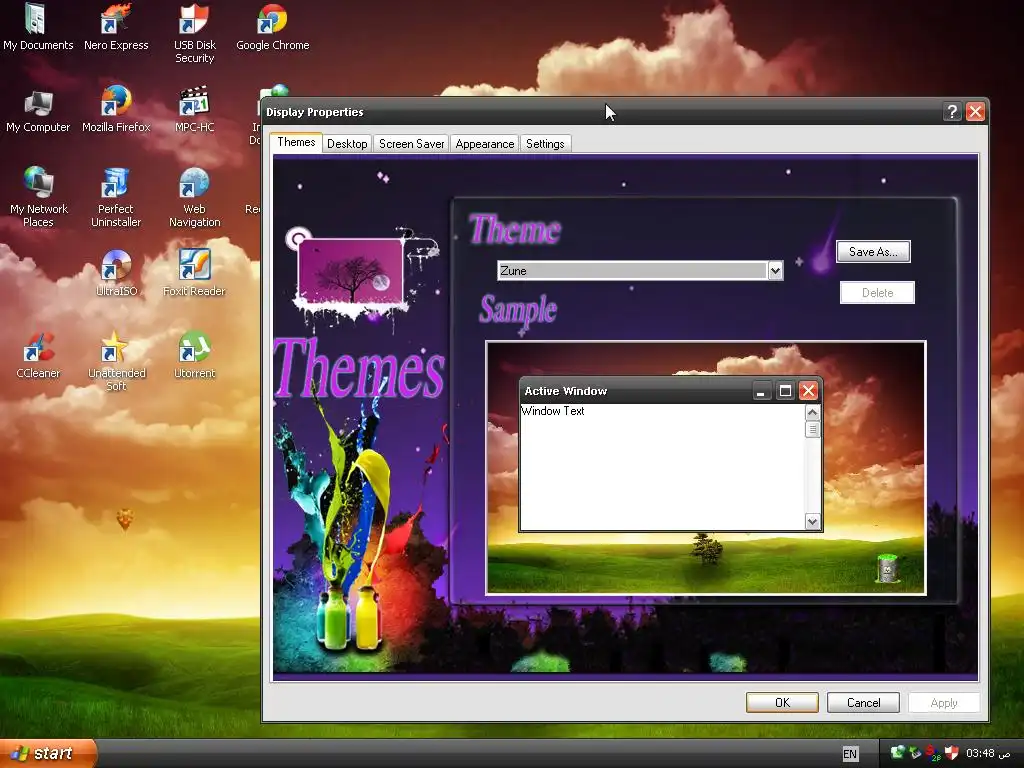Select the Nero Express desktop shortcut
The width and height of the screenshot is (1024, 768).
click(x=116, y=27)
